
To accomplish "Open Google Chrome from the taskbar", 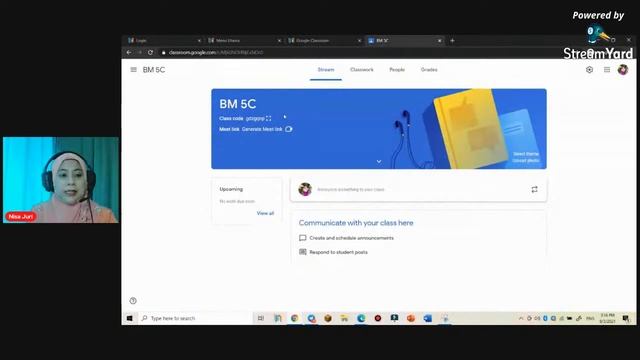I will click(x=294, y=318).
